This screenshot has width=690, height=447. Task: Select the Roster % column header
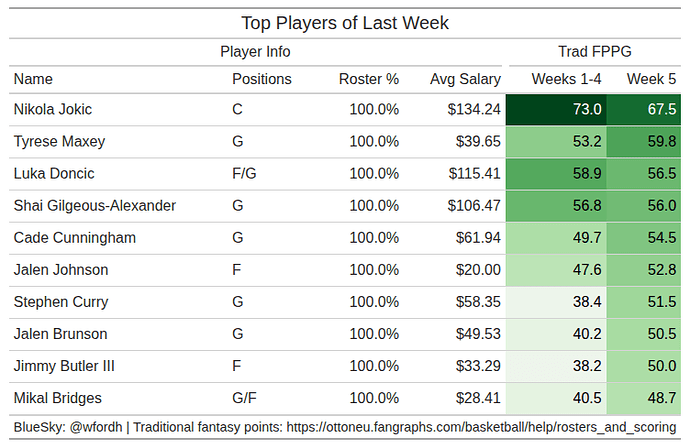coord(369,79)
